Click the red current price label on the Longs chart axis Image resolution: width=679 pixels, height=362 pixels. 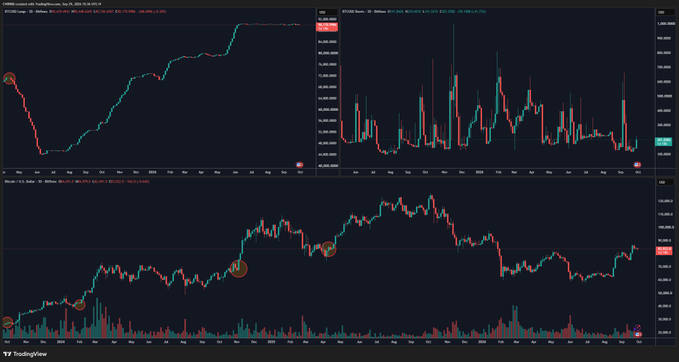pyautogui.click(x=327, y=26)
